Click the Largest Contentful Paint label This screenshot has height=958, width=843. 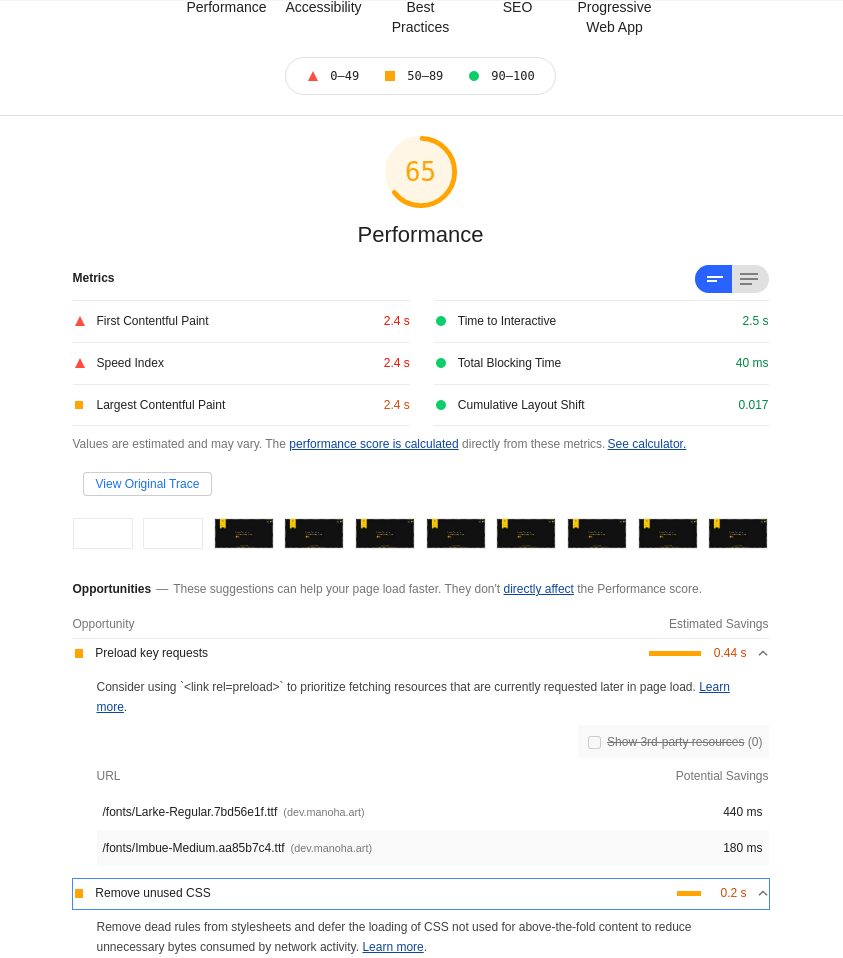161,405
